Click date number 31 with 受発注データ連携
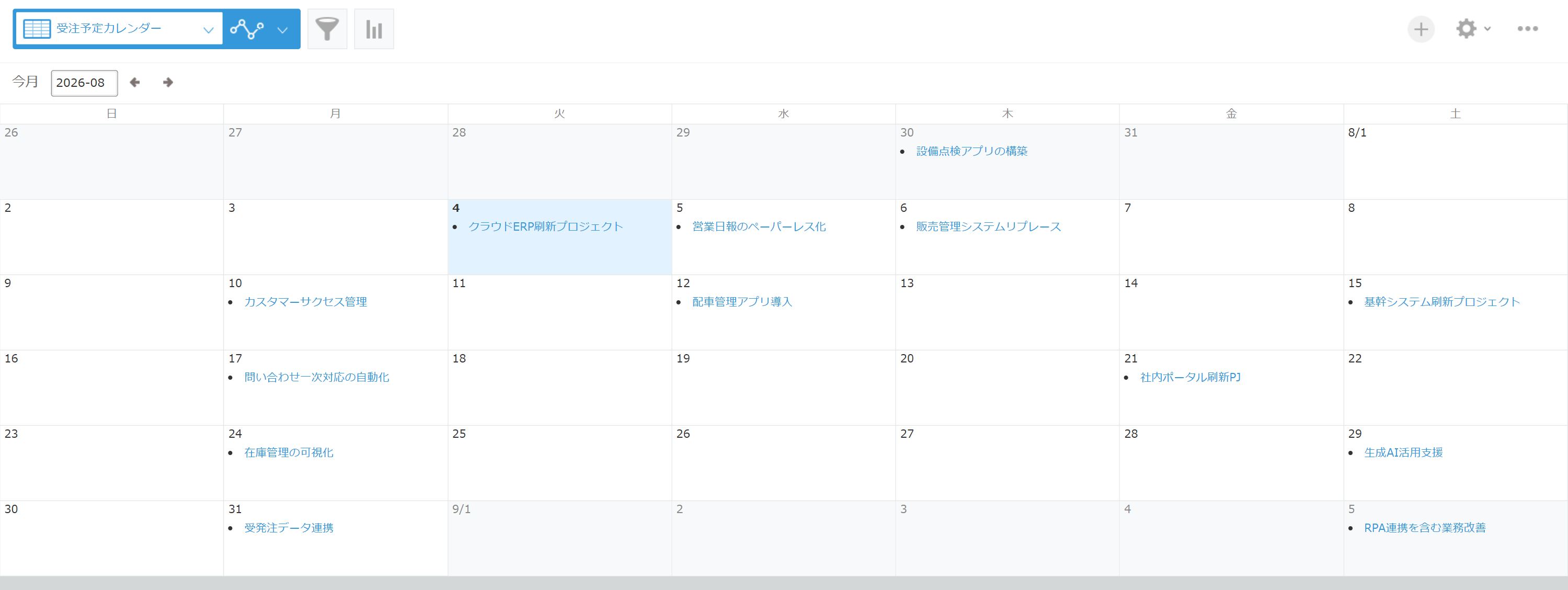This screenshot has height=590, width=1568. pos(235,509)
